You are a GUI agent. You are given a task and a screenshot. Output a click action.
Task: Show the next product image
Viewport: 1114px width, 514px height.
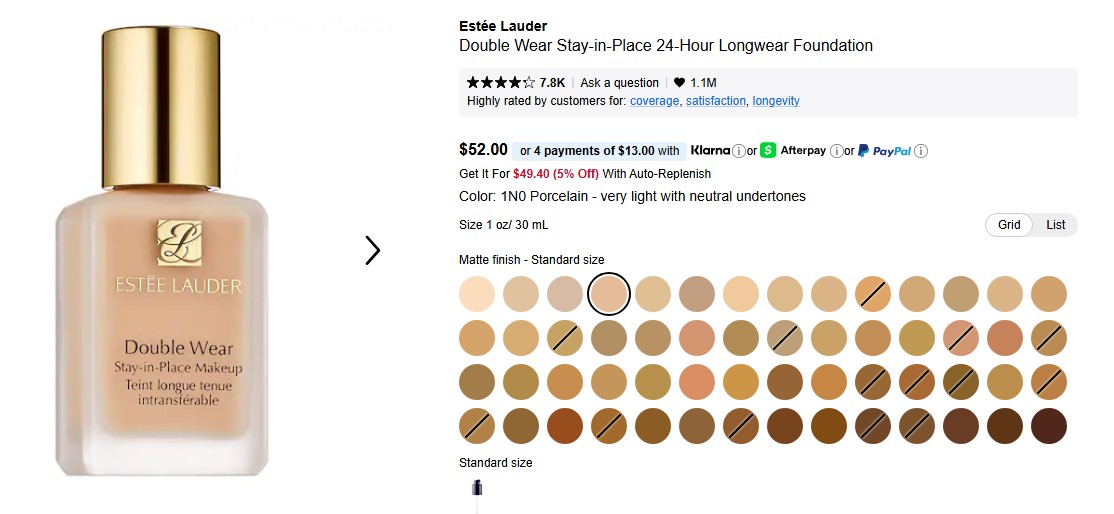373,250
